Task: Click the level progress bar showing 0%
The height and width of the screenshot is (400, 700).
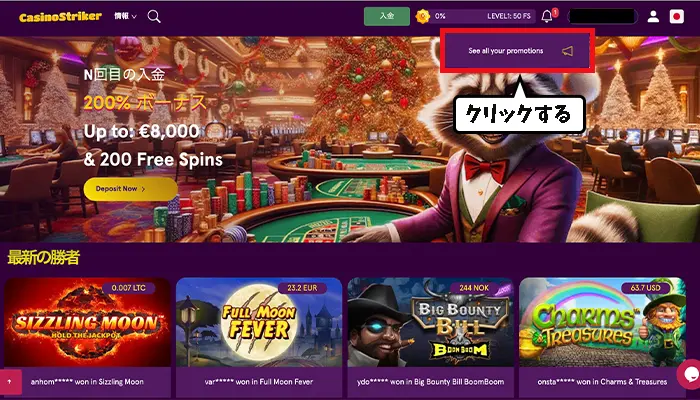Action: point(475,16)
